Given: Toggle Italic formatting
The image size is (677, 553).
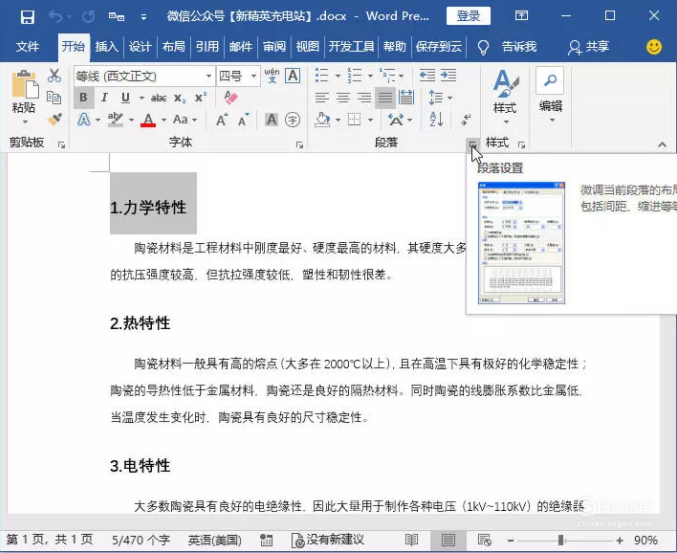Looking at the screenshot, I should [x=104, y=98].
